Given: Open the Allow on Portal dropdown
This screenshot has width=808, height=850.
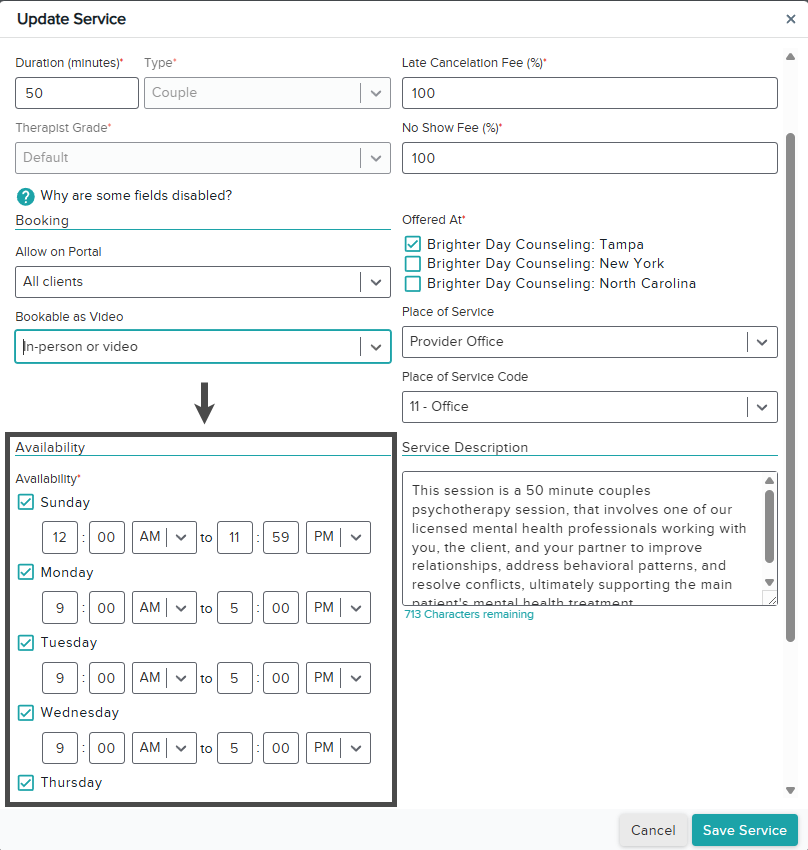Looking at the screenshot, I should 203,282.
